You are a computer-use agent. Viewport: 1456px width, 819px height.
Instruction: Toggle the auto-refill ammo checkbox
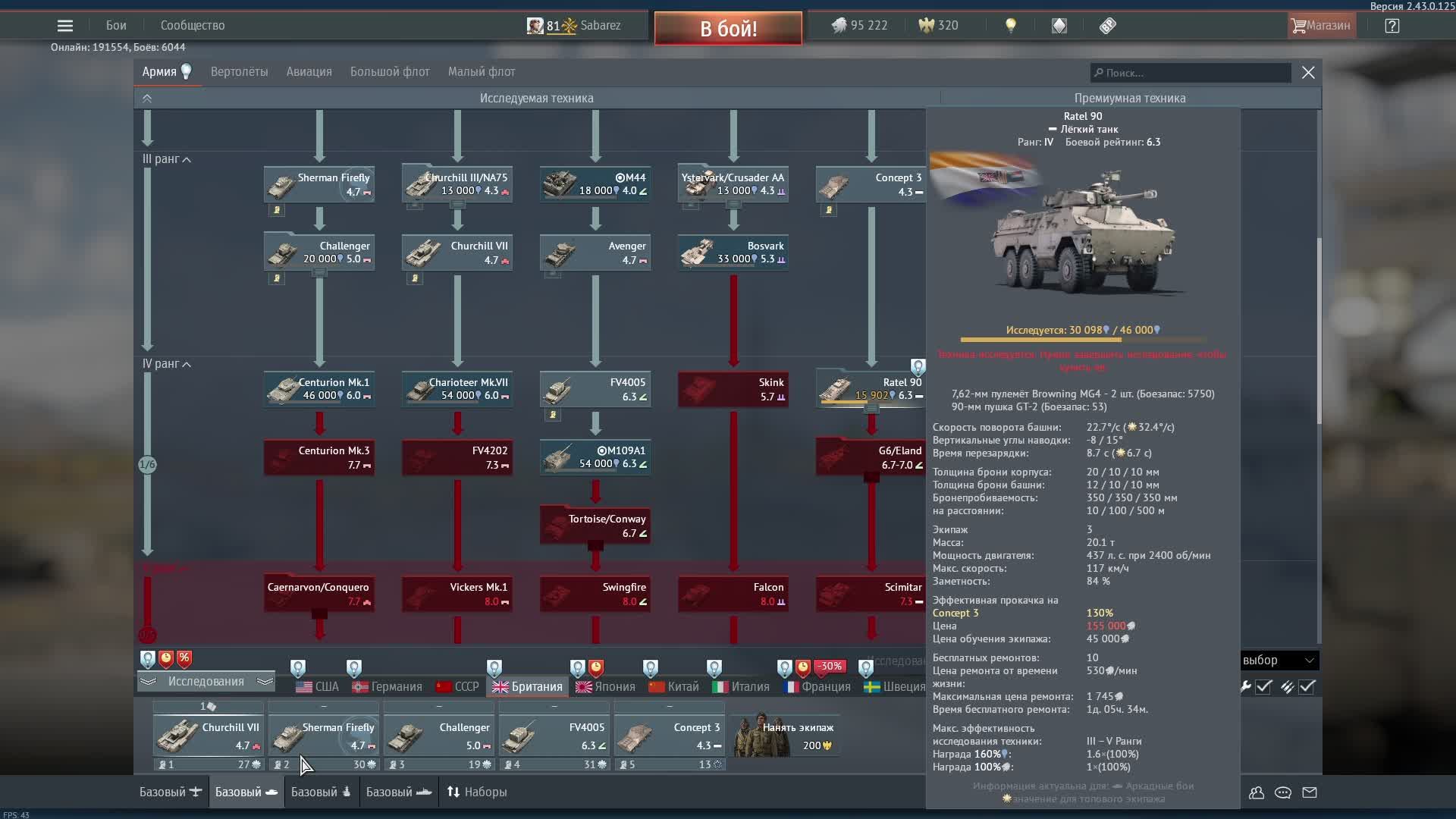[x=1307, y=687]
